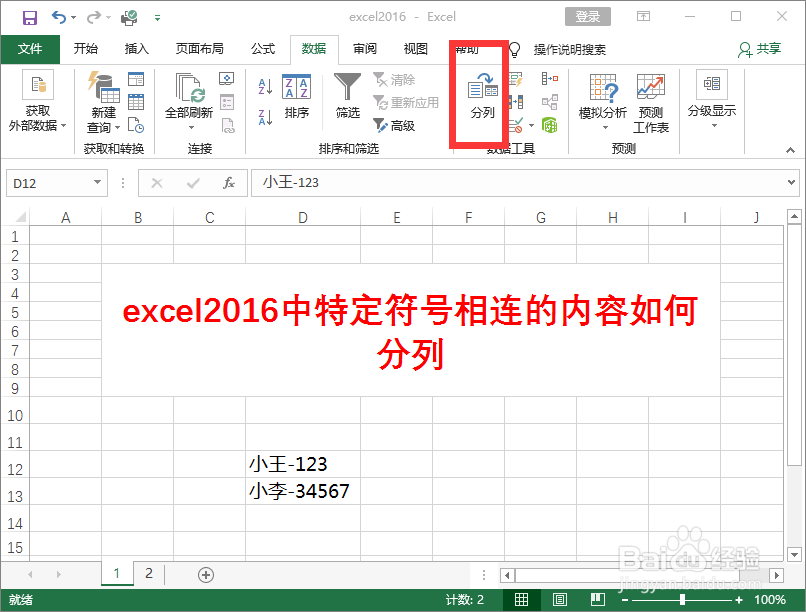Zoom in with plus button

pyautogui.click(x=739, y=600)
